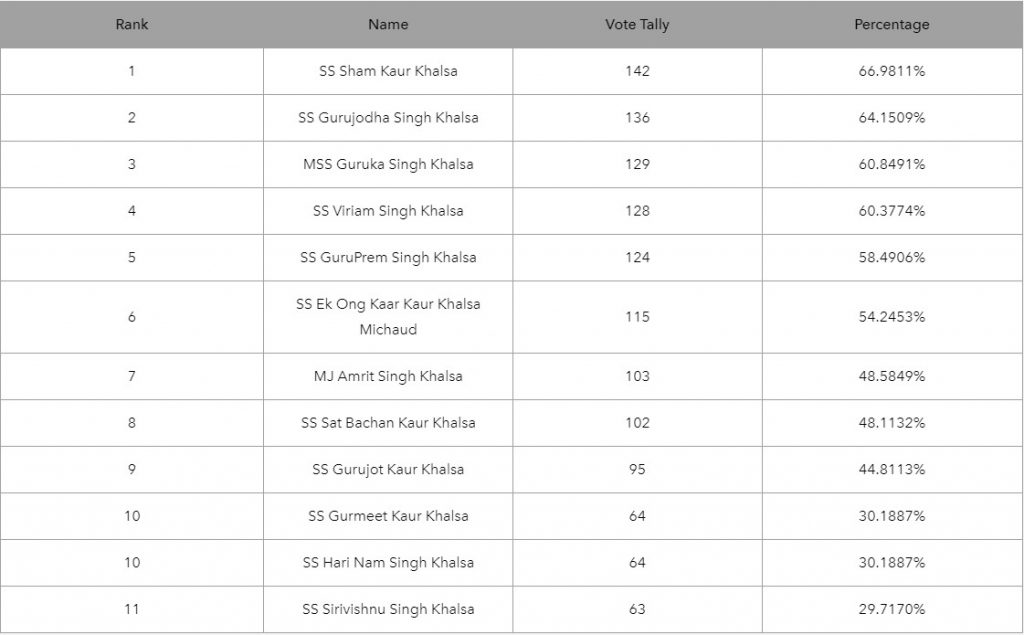
Task: Click the Vote Tally column header
Action: (637, 24)
